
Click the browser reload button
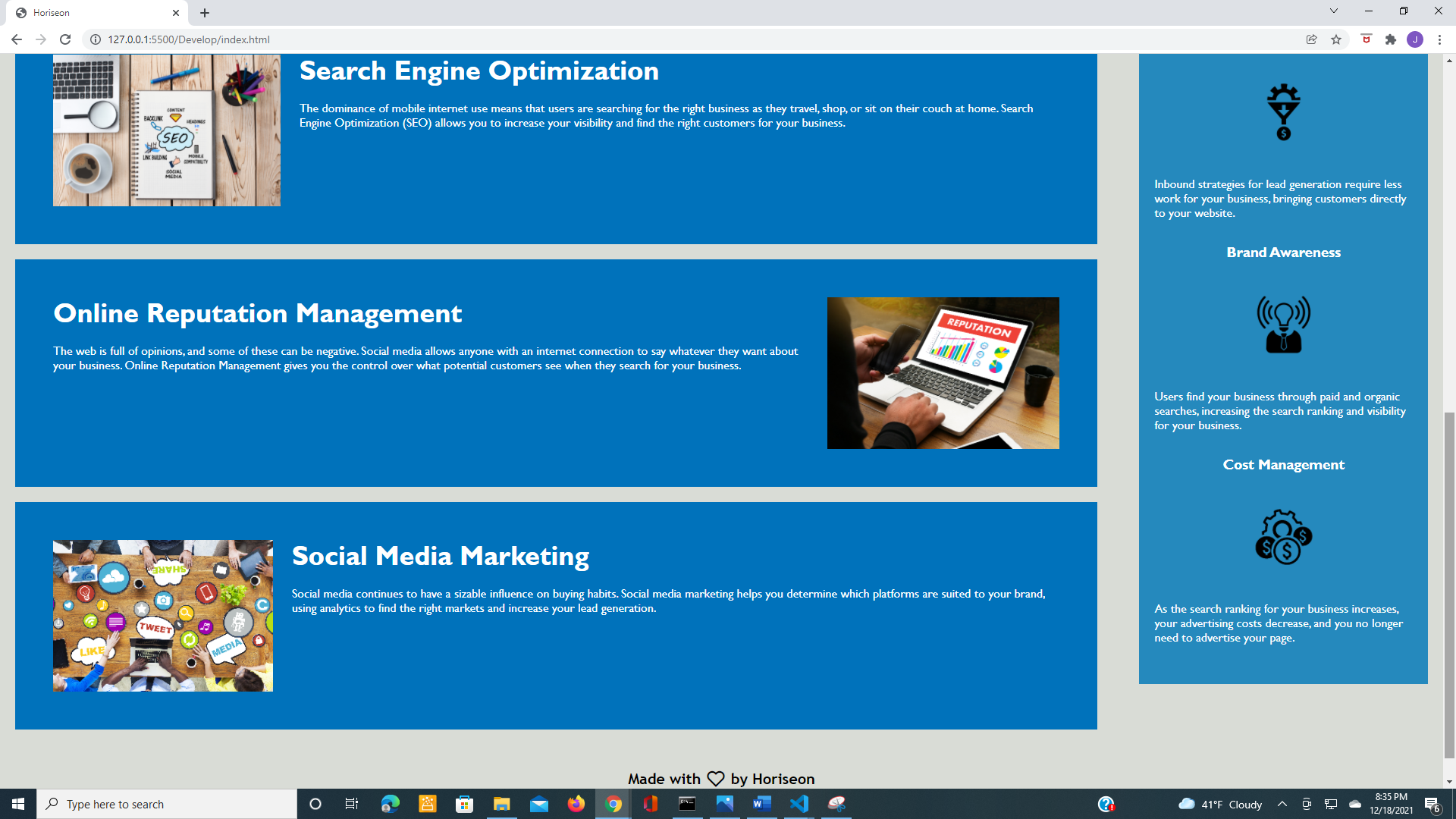(65, 39)
